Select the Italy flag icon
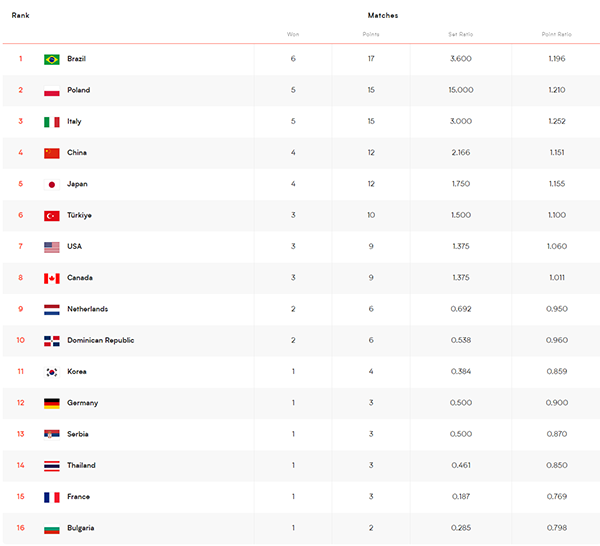Screen dimensions: 600x546 pos(52,122)
